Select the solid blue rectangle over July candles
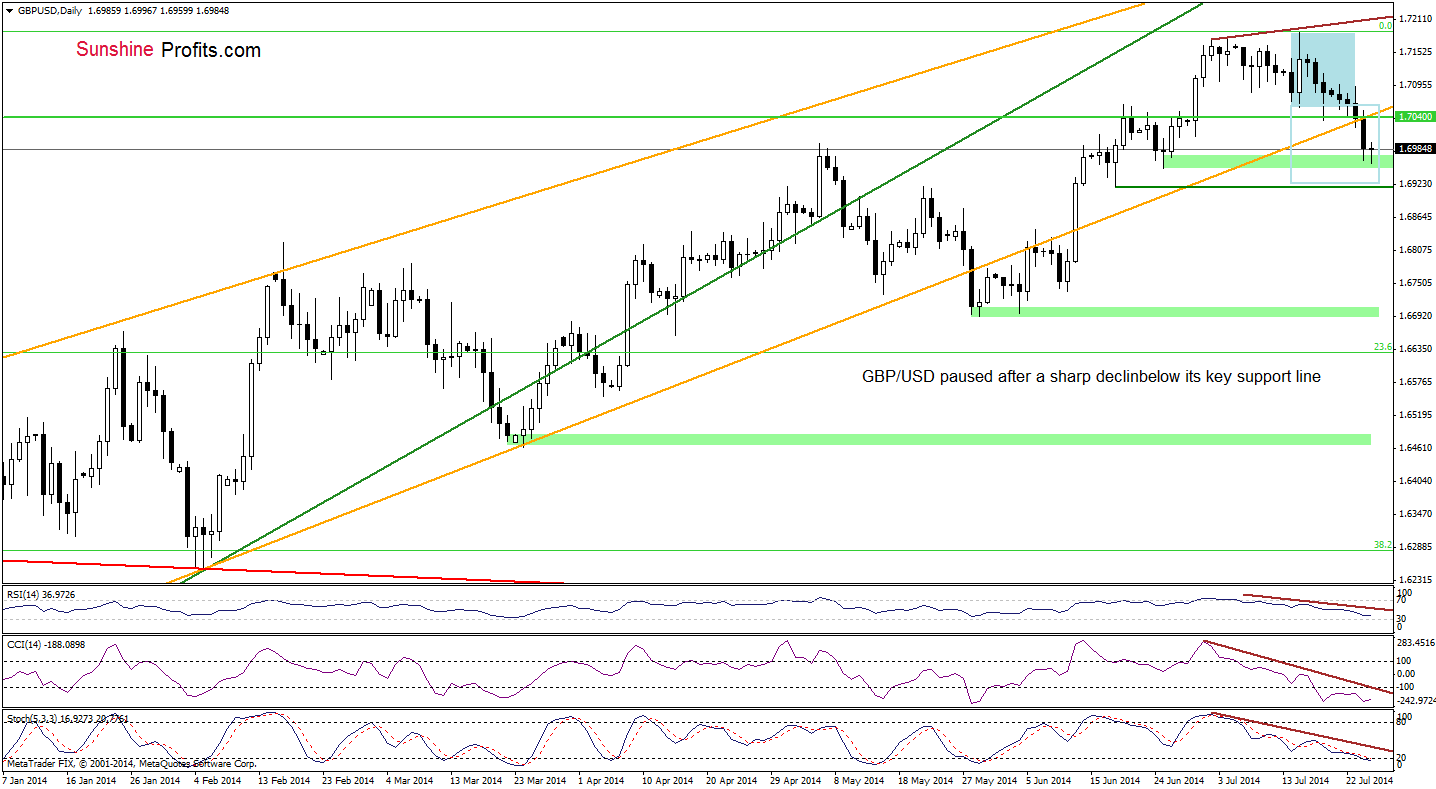 [1323, 69]
